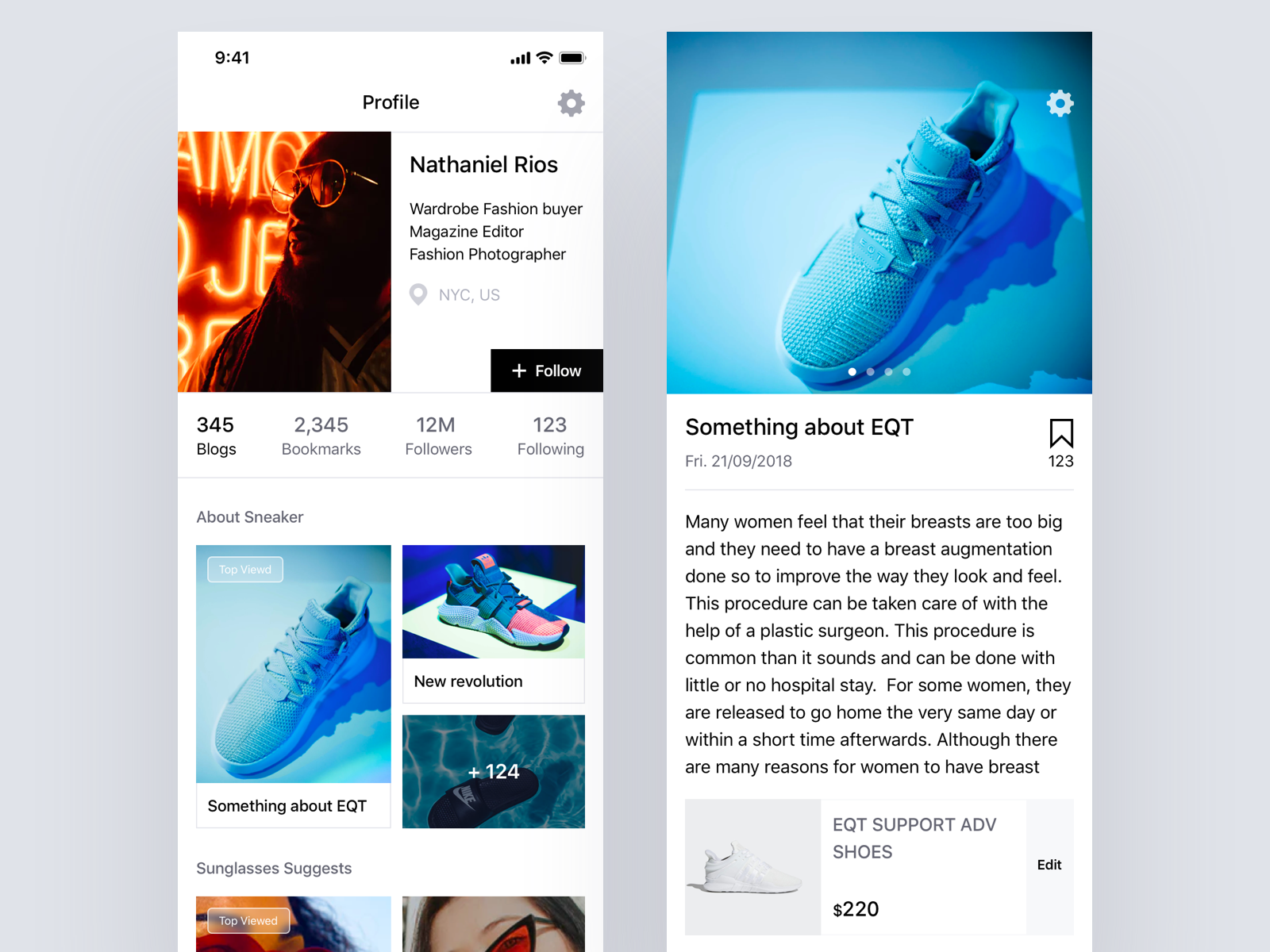Image resolution: width=1270 pixels, height=952 pixels.
Task: Open the 12M Followers list
Action: [x=438, y=436]
